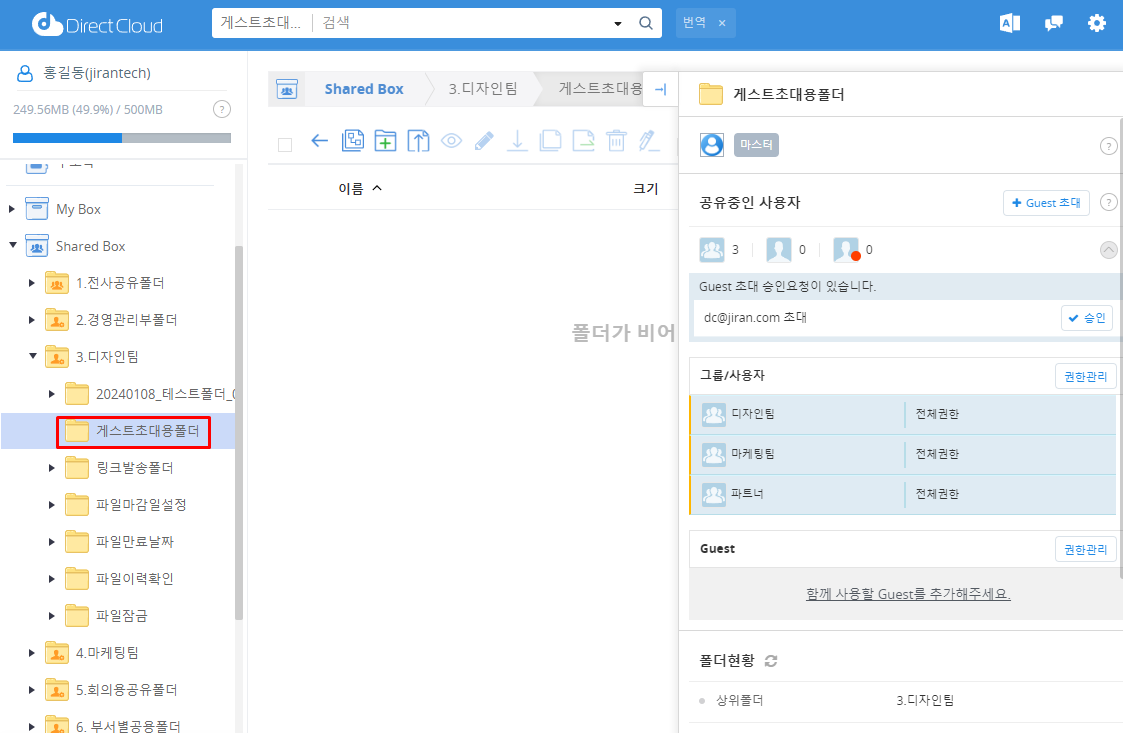Collapse the 3.디자인팀 folder tree arrow
The height and width of the screenshot is (733, 1123).
tap(33, 356)
